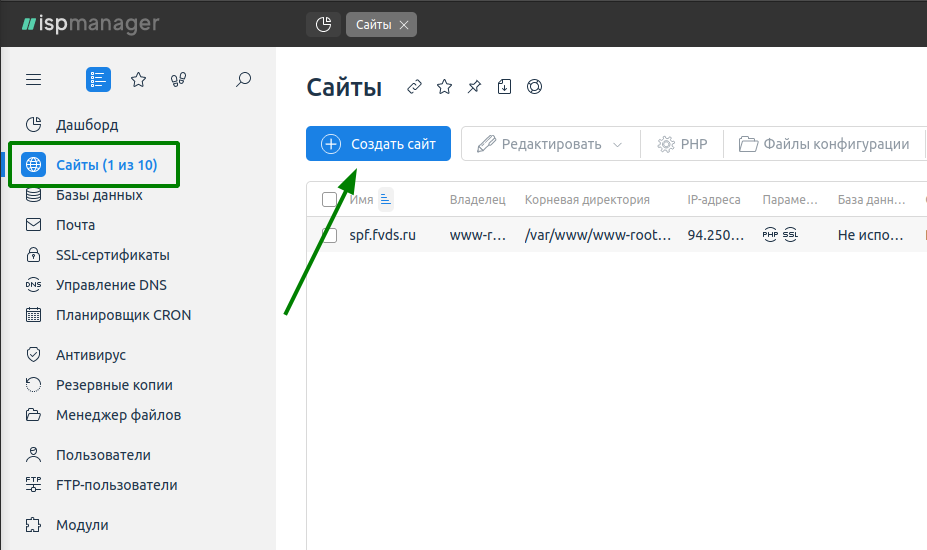The height and width of the screenshot is (550, 927).
Task: Open Файлы конфигурации toolbar button
Action: (824, 144)
